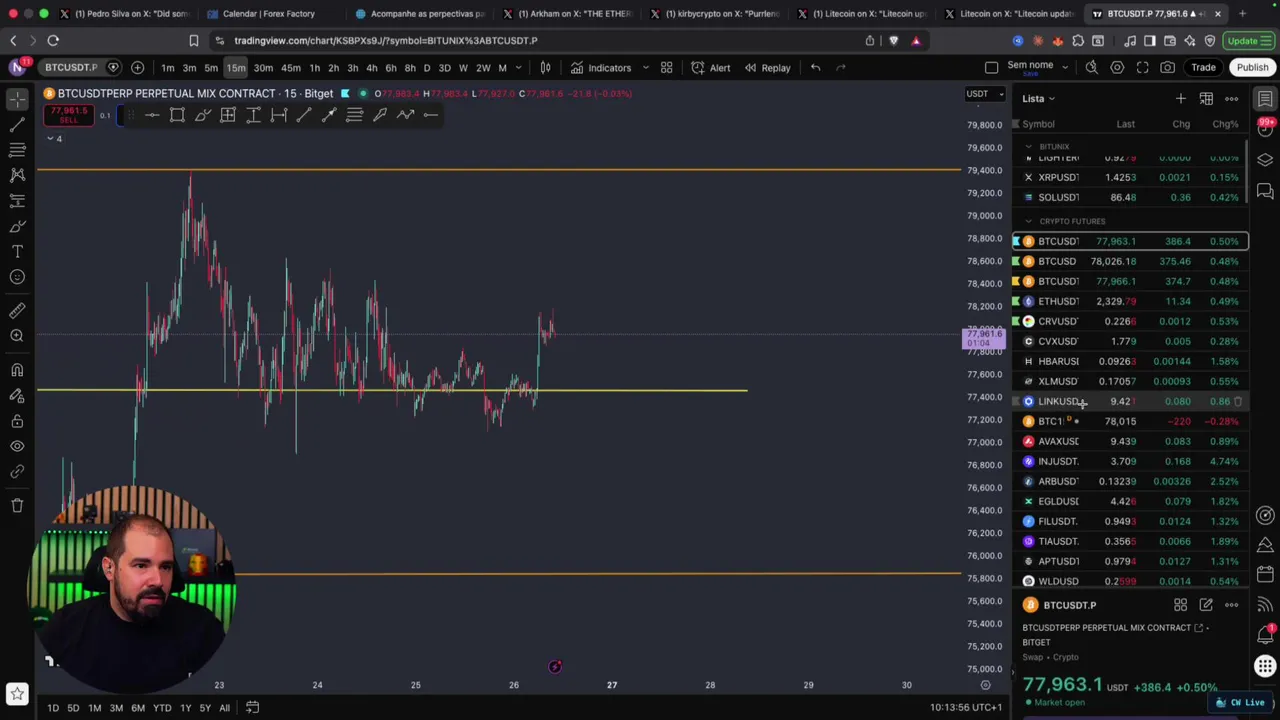Viewport: 1280px width, 720px height.
Task: Click the Trade button
Action: click(x=1203, y=67)
